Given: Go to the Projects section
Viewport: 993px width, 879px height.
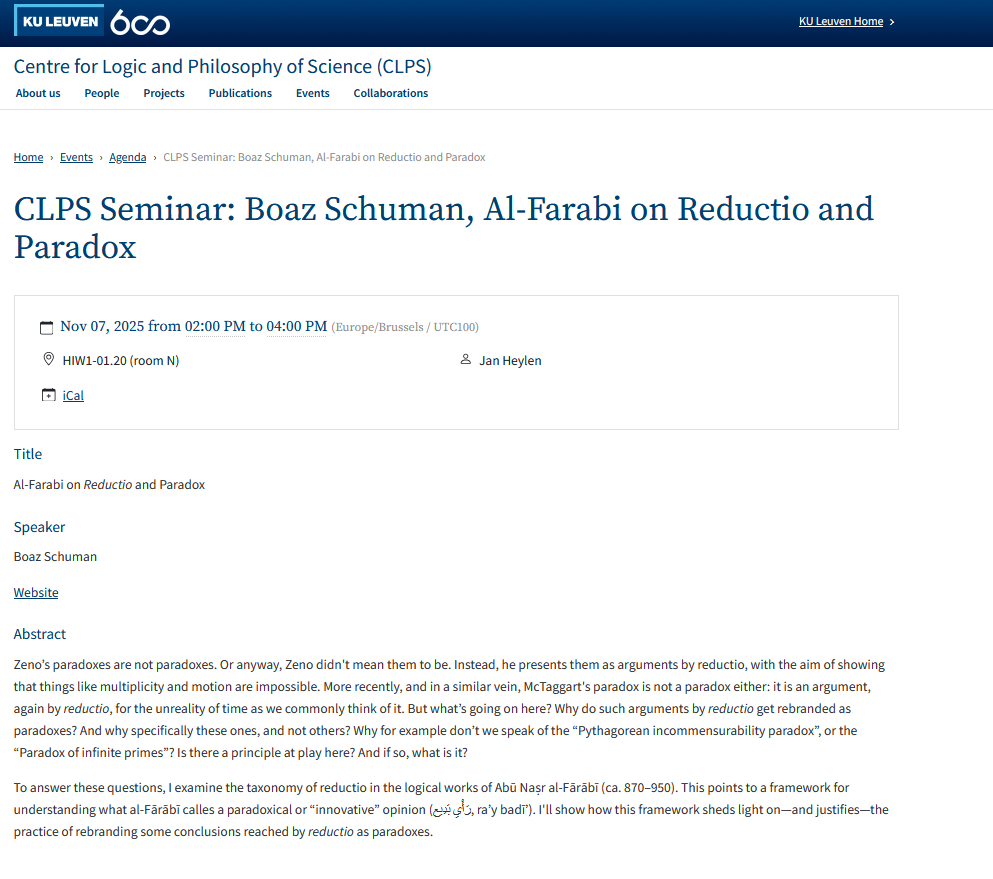Looking at the screenshot, I should (164, 93).
